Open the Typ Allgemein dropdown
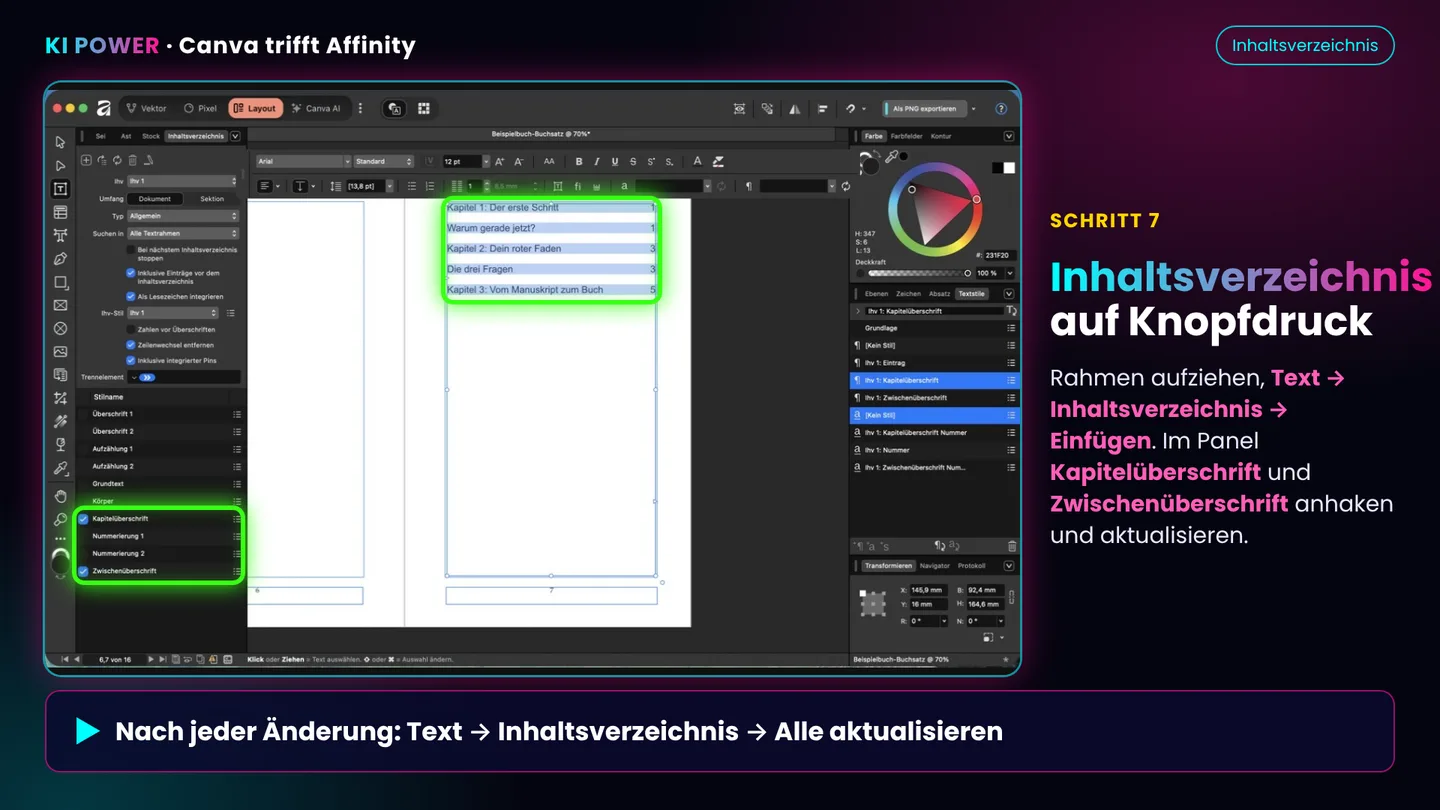This screenshot has height=810, width=1440. [182, 216]
